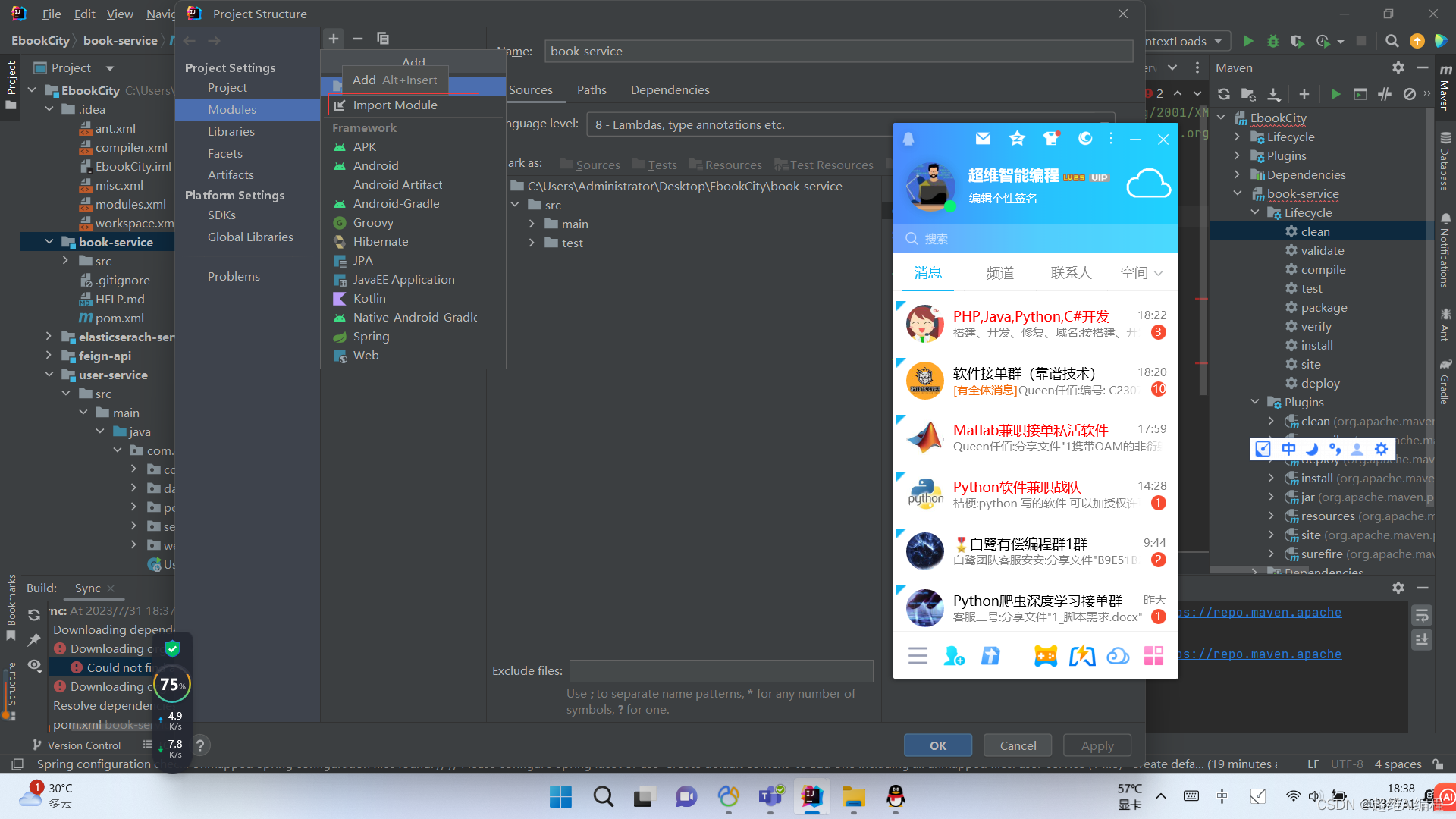Toggle skip tests mode in Maven toolbar

[1385, 93]
